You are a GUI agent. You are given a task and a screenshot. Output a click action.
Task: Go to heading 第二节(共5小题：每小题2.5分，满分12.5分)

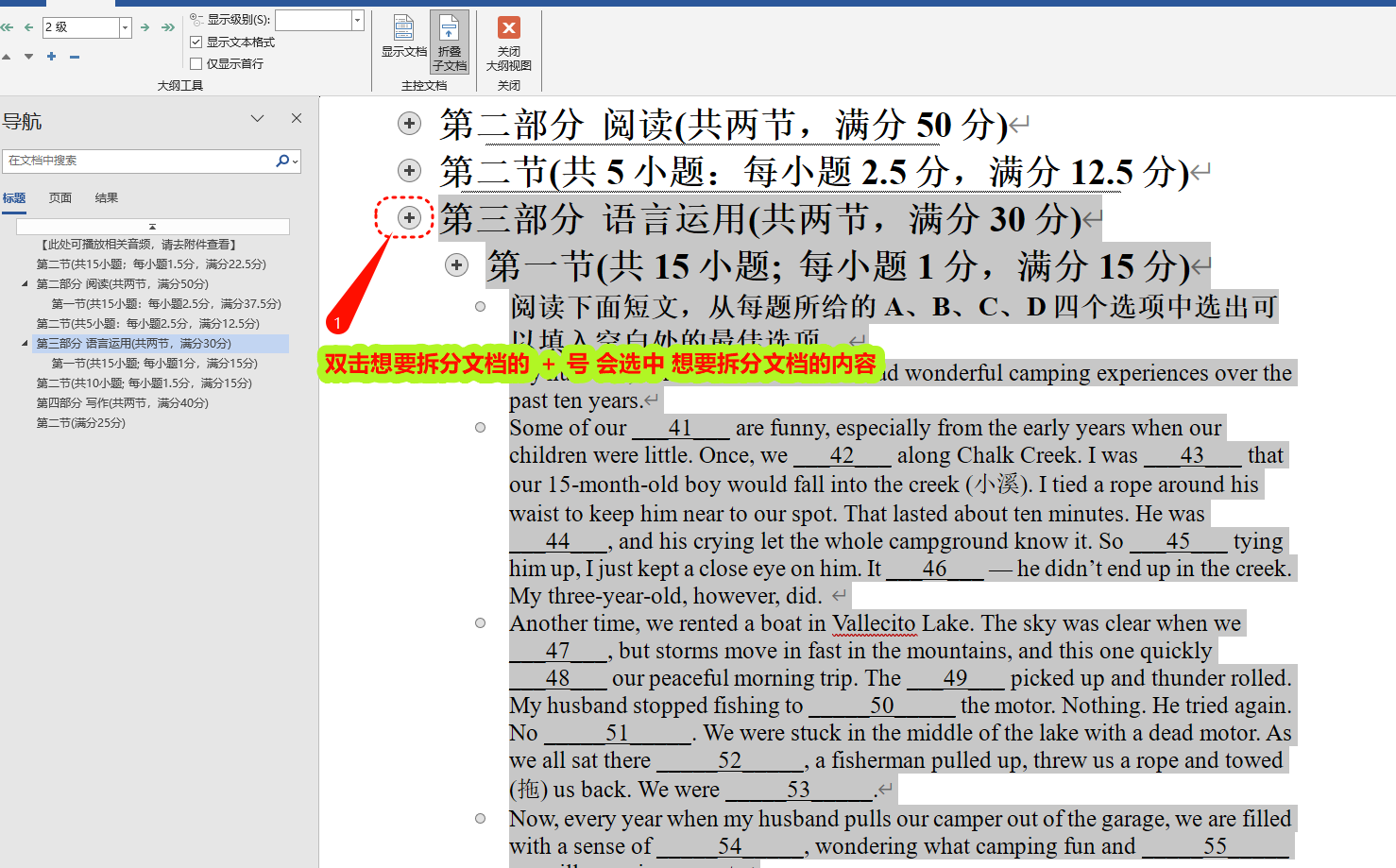(147, 324)
